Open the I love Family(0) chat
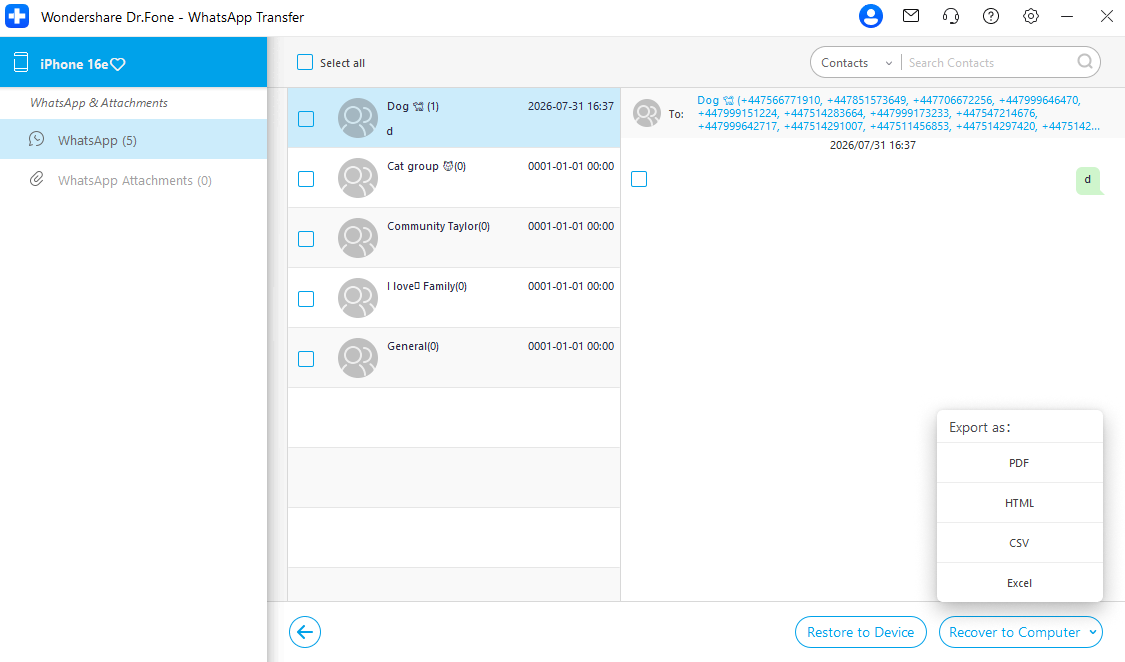Image resolution: width=1125 pixels, height=662 pixels. tap(453, 298)
